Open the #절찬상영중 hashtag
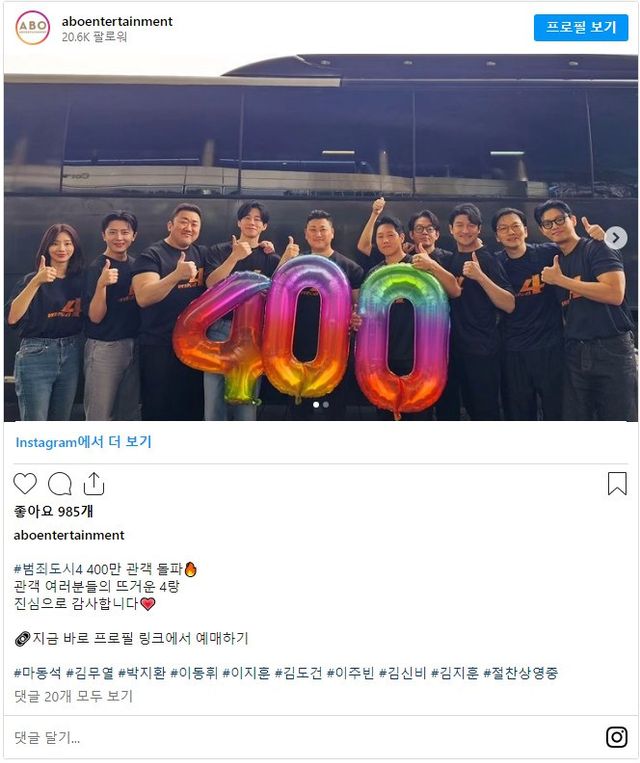The image size is (640, 763). 520,673
